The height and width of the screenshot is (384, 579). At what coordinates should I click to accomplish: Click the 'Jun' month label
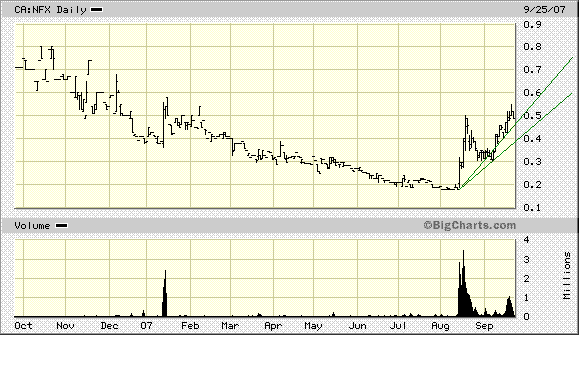coord(357,326)
